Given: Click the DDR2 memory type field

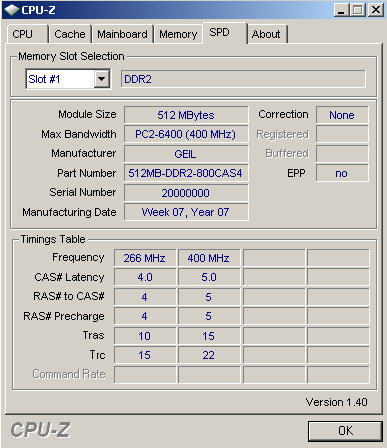Looking at the screenshot, I should click(243, 79).
